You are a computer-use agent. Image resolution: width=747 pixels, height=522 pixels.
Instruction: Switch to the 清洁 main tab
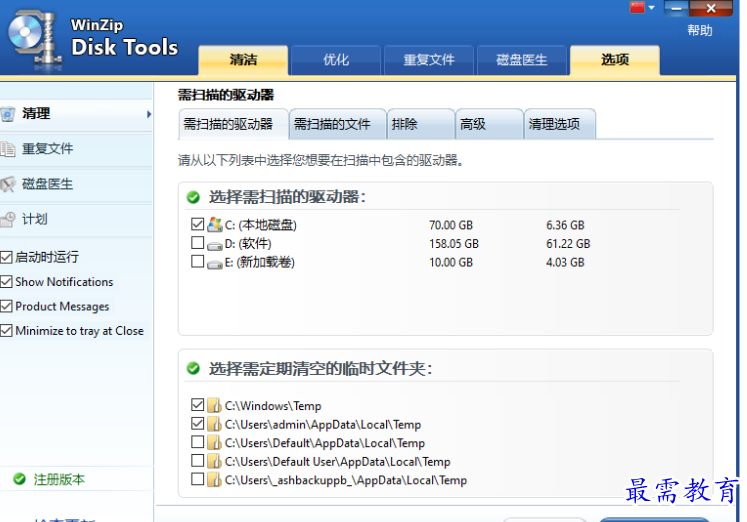tap(243, 60)
